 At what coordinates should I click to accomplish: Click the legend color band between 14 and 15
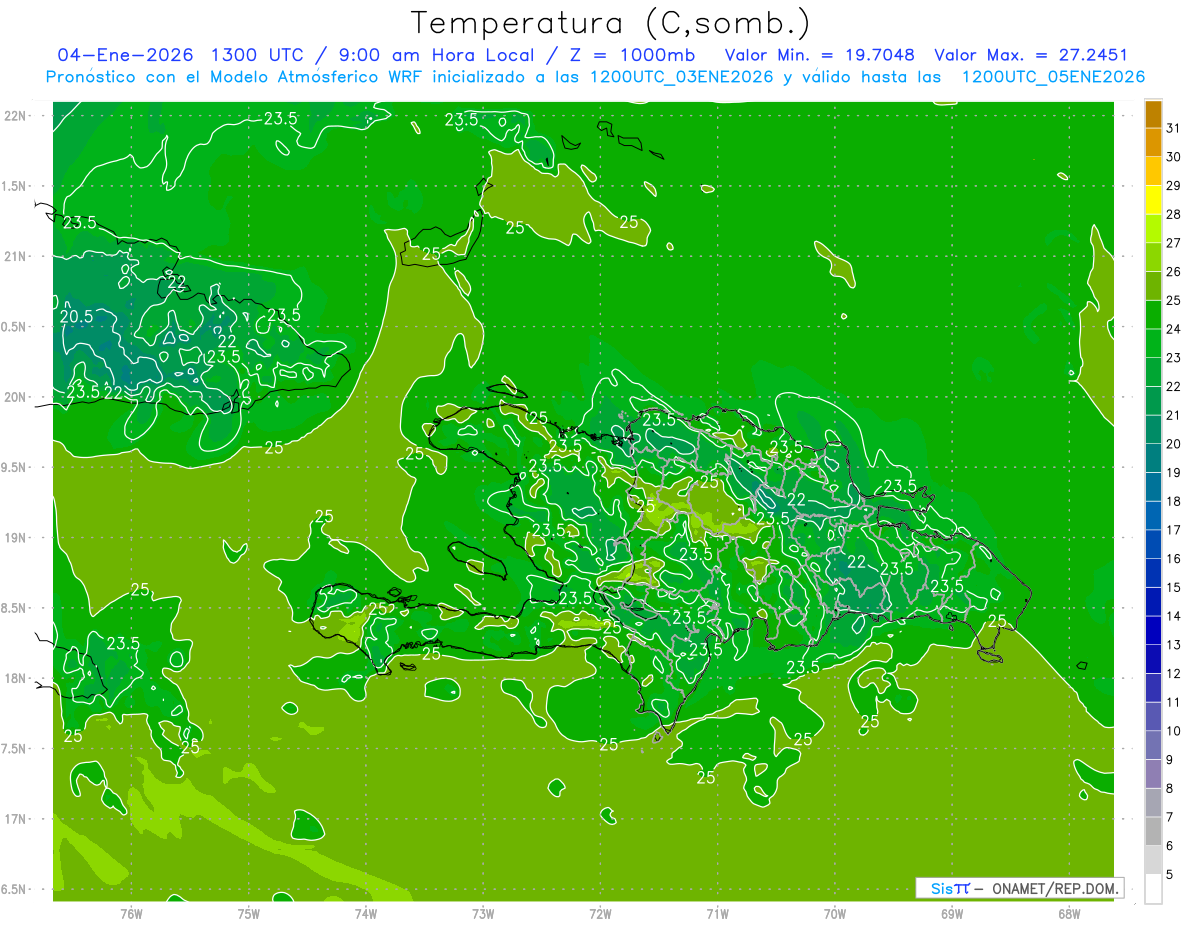(1153, 602)
